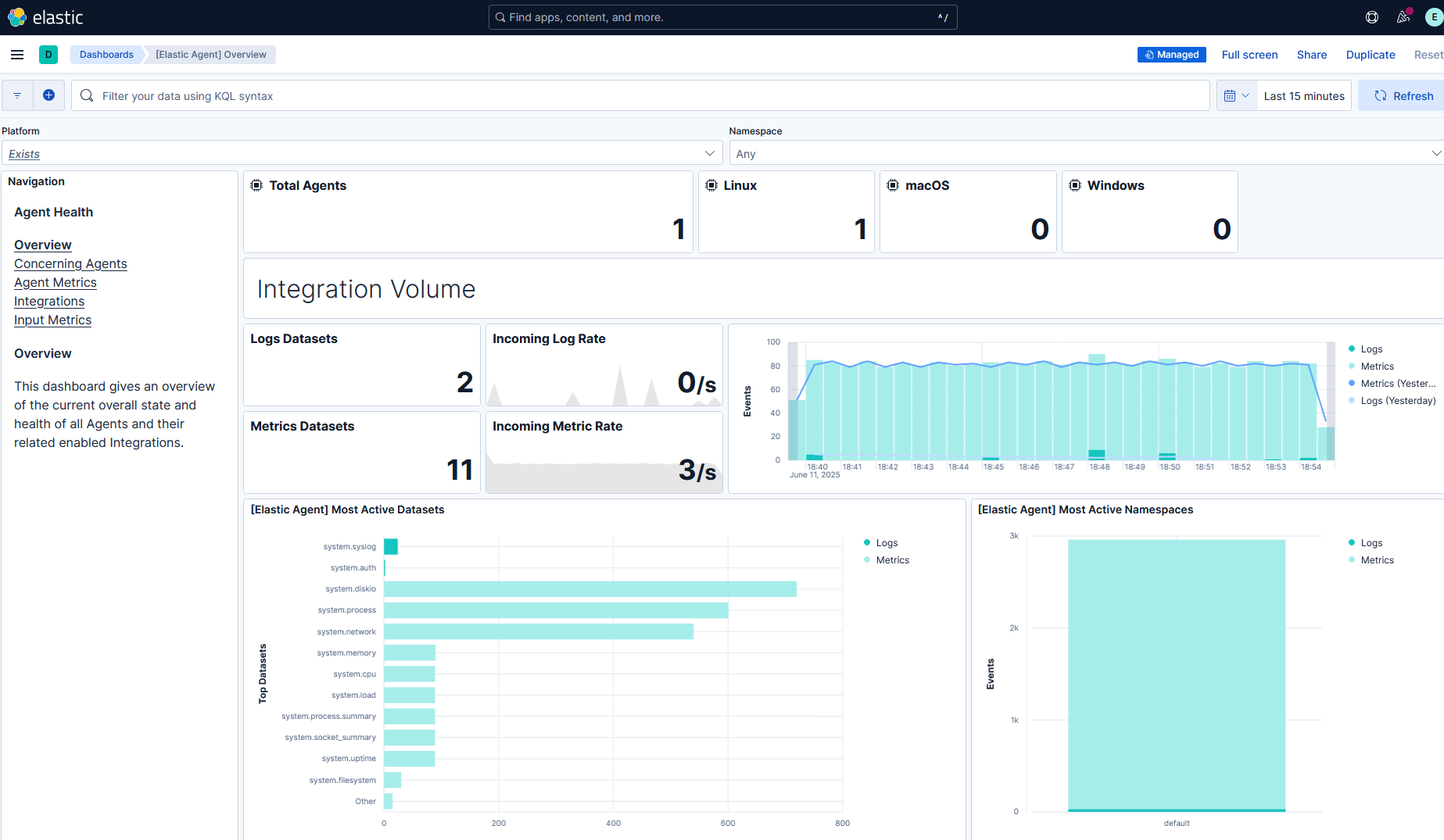Image resolution: width=1444 pixels, height=840 pixels.
Task: Click the Metrics Datasets value 11
Action: pyautogui.click(x=460, y=470)
